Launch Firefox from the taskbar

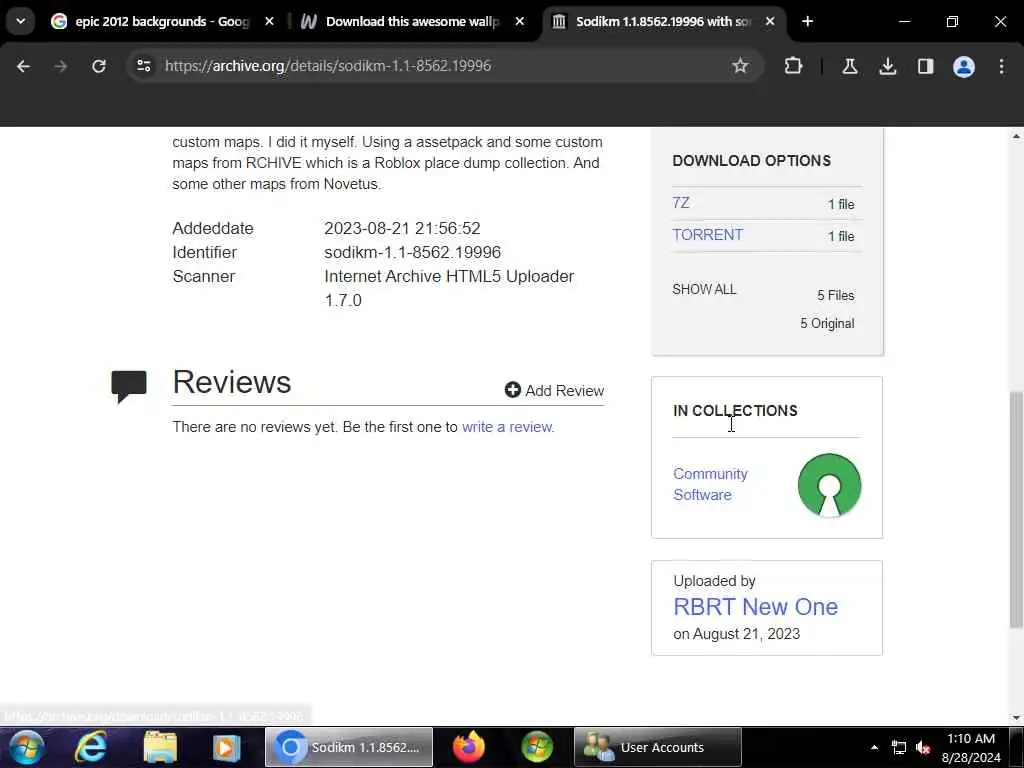(x=469, y=747)
